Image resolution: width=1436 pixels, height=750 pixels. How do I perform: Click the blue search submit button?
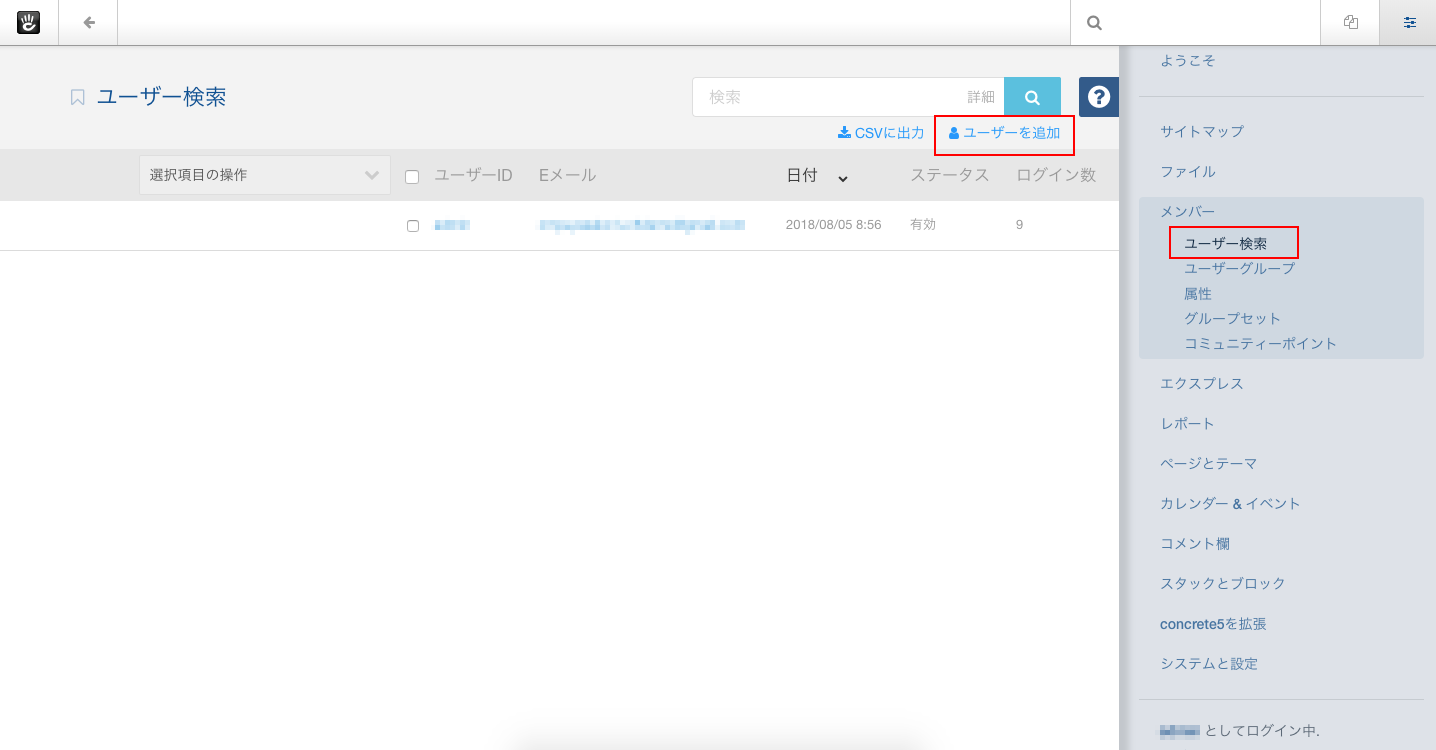pyautogui.click(x=1032, y=97)
